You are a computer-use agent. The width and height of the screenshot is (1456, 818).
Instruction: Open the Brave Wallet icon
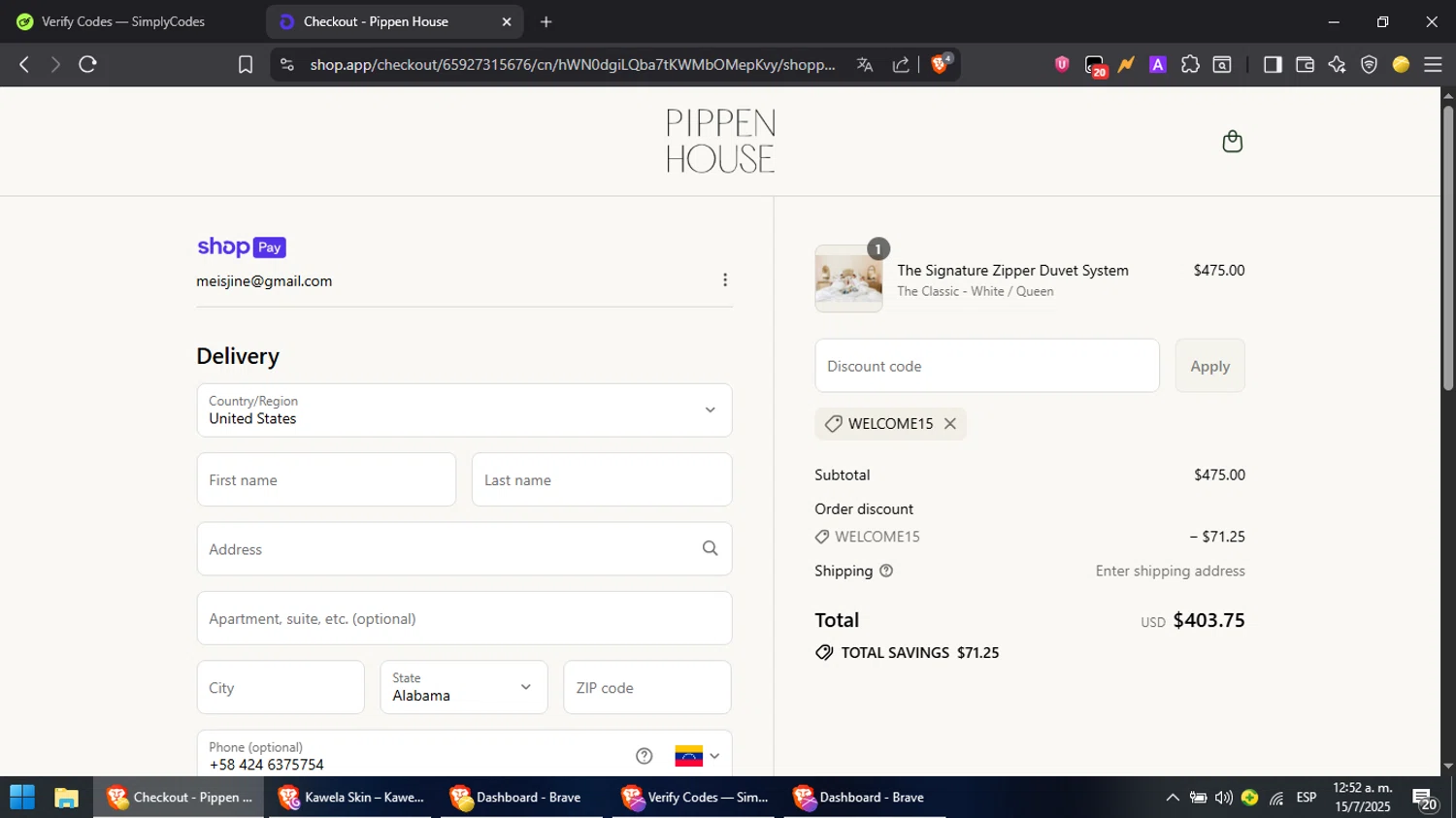tap(1305, 64)
